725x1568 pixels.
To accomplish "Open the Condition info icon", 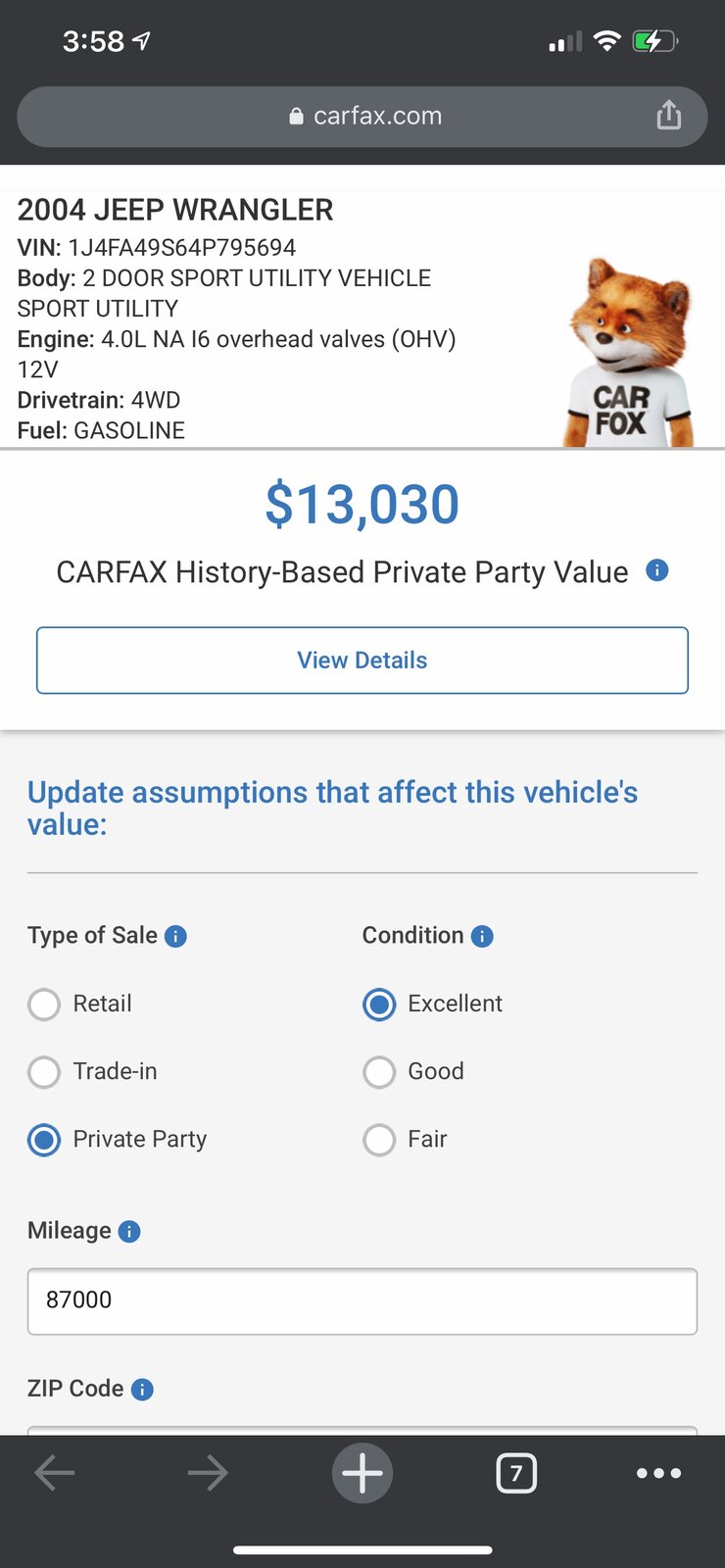I will point(482,937).
